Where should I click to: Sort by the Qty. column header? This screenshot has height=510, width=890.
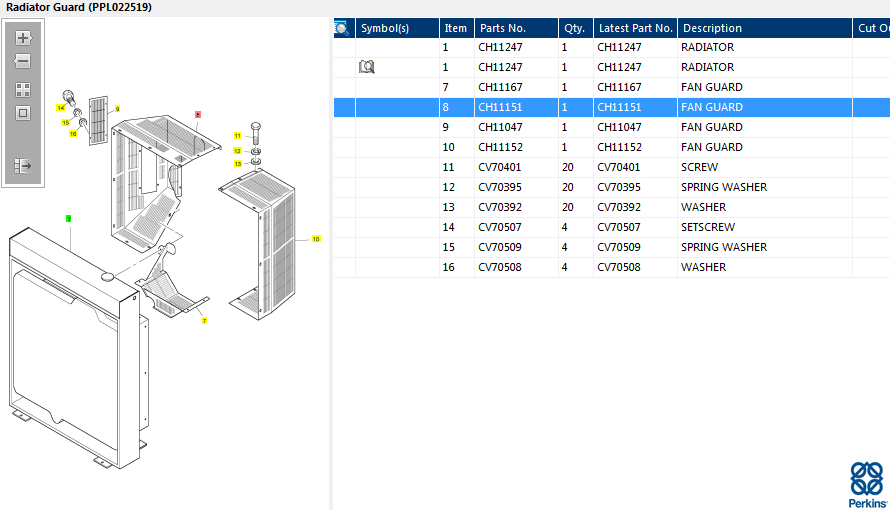coord(576,28)
